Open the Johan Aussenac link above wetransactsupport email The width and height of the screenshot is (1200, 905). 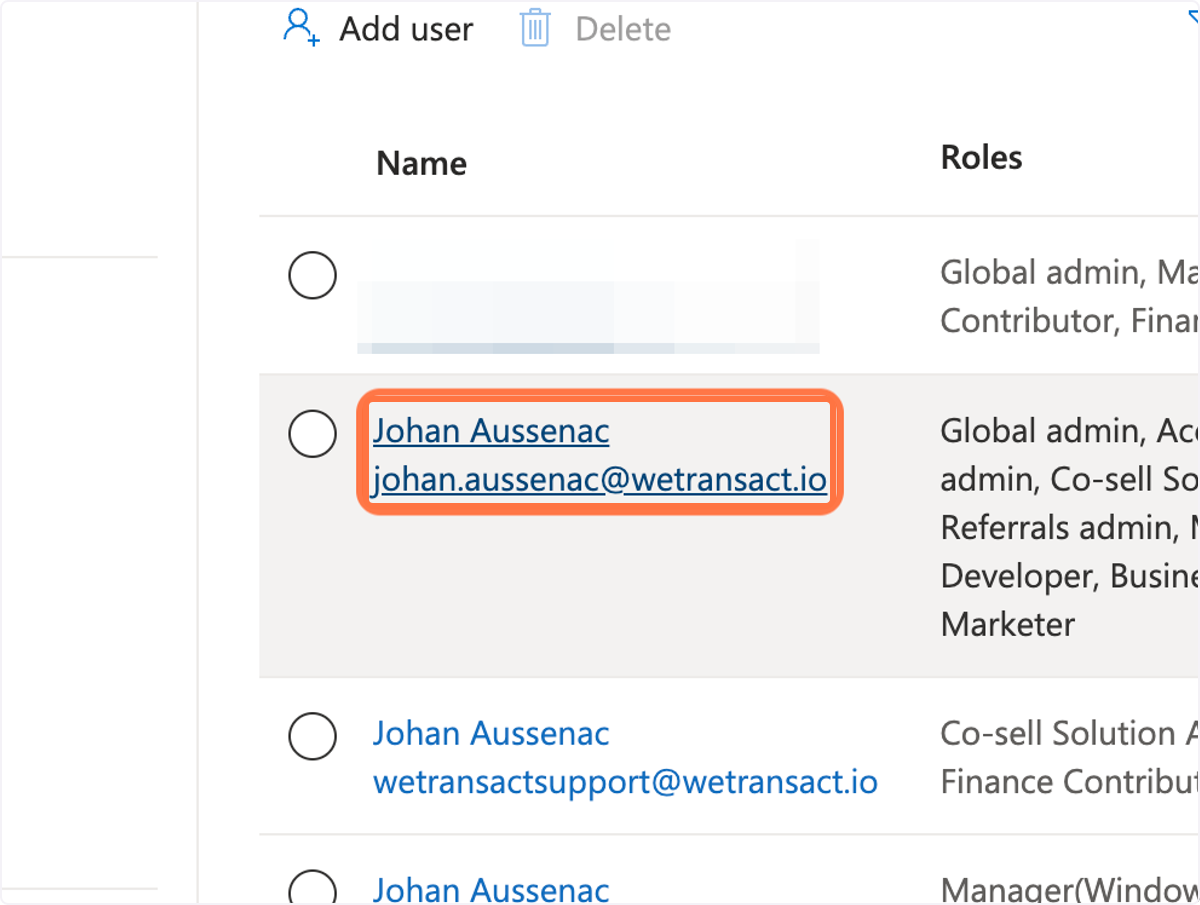[491, 734]
